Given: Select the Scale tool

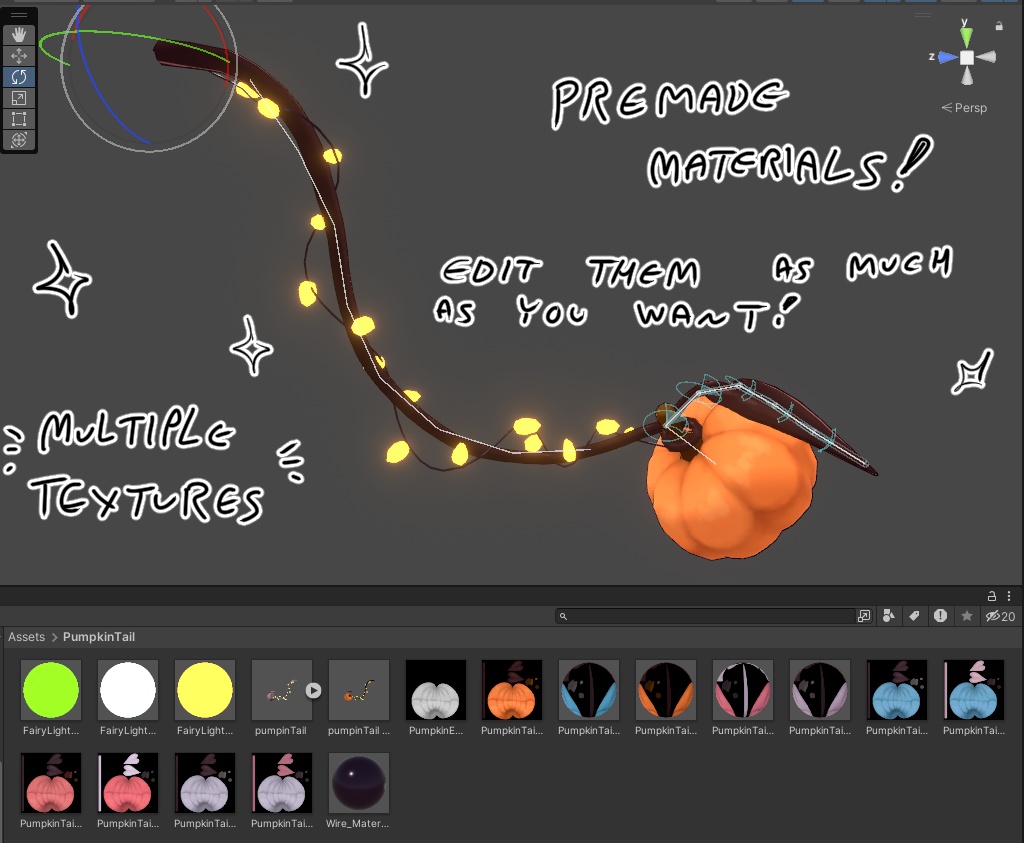Looking at the screenshot, I should [18, 97].
